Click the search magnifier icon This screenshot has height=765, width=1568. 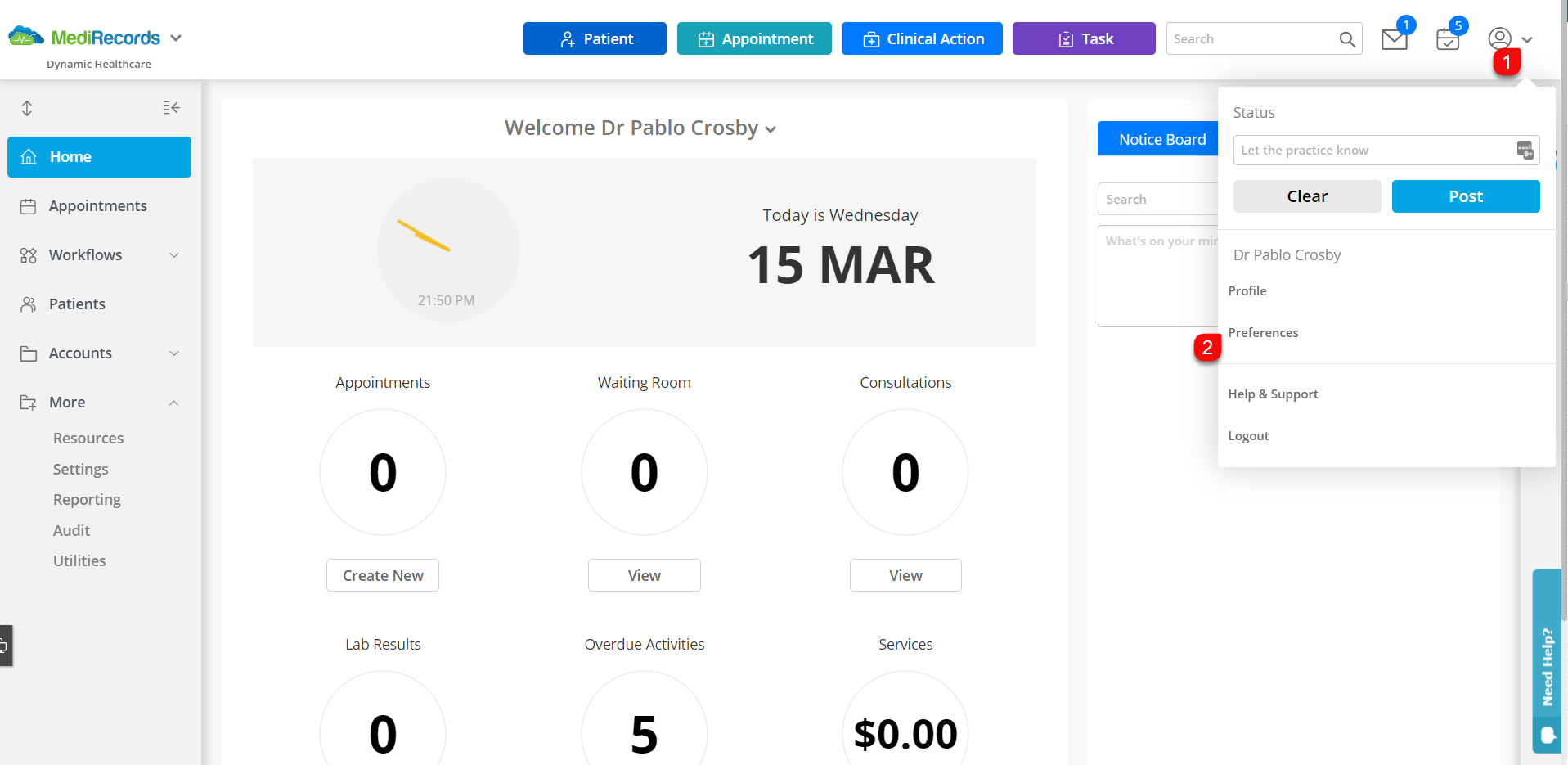coord(1346,38)
